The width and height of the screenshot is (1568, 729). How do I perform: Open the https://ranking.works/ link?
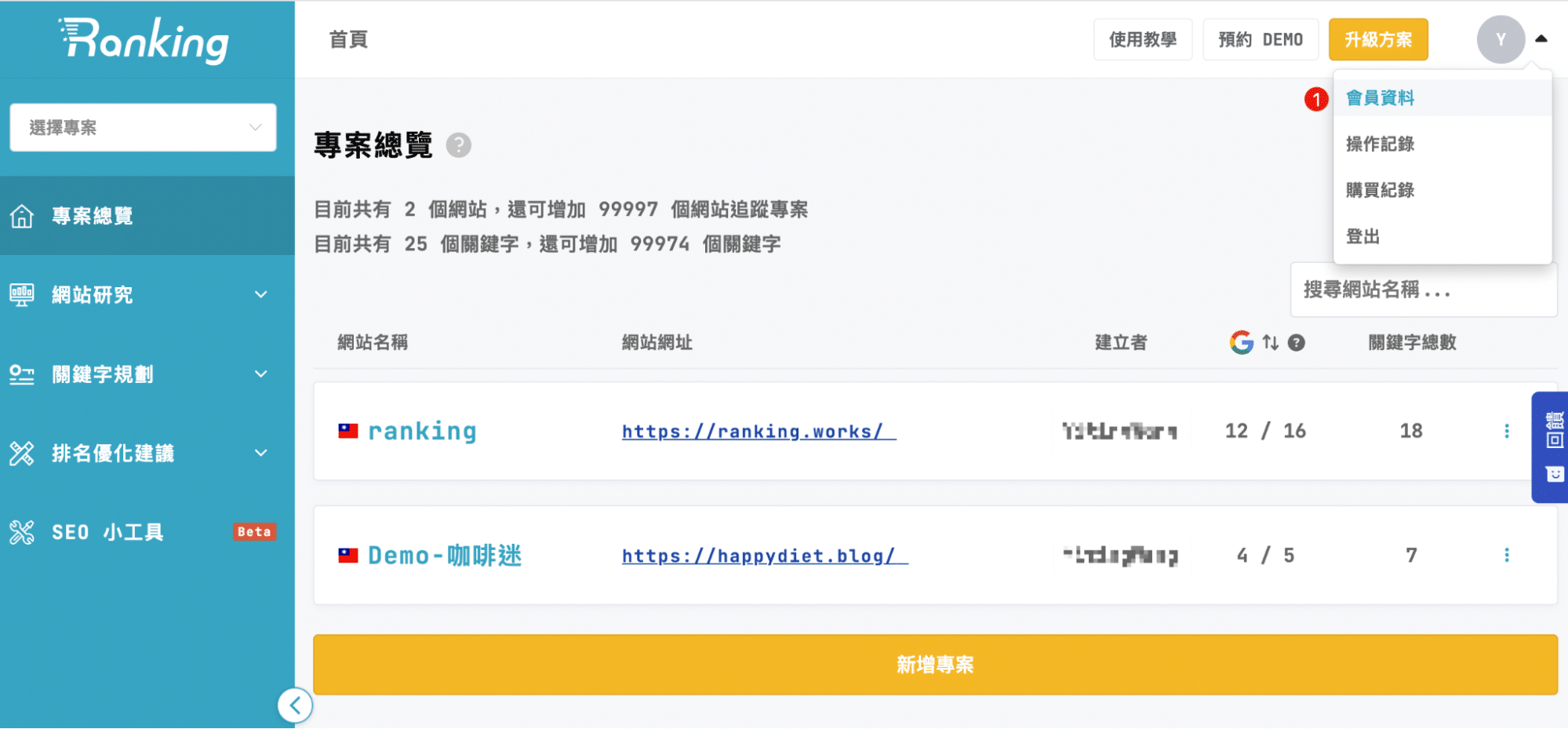pyautogui.click(x=758, y=432)
